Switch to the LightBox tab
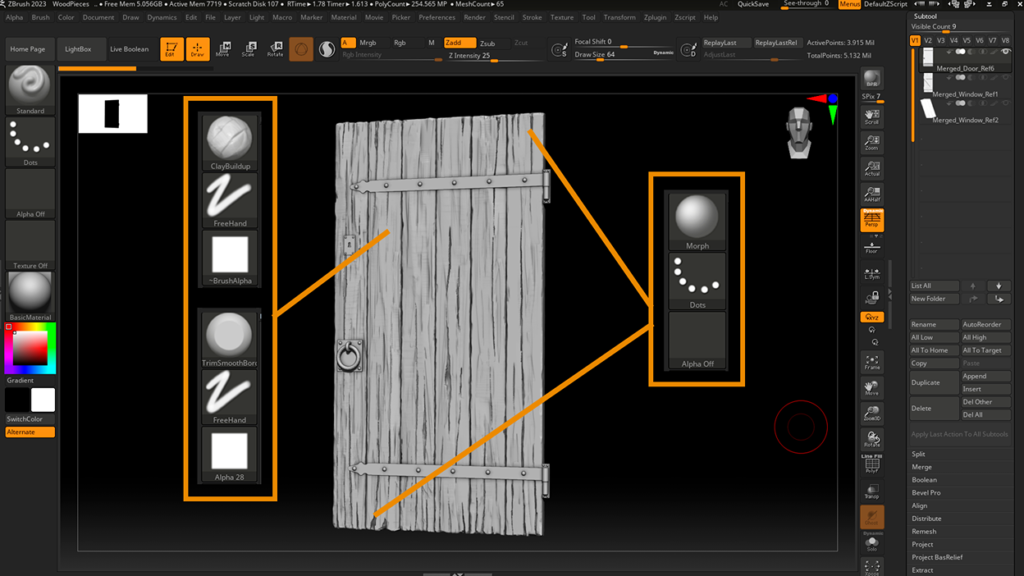The height and width of the screenshot is (576, 1024). coord(78,47)
